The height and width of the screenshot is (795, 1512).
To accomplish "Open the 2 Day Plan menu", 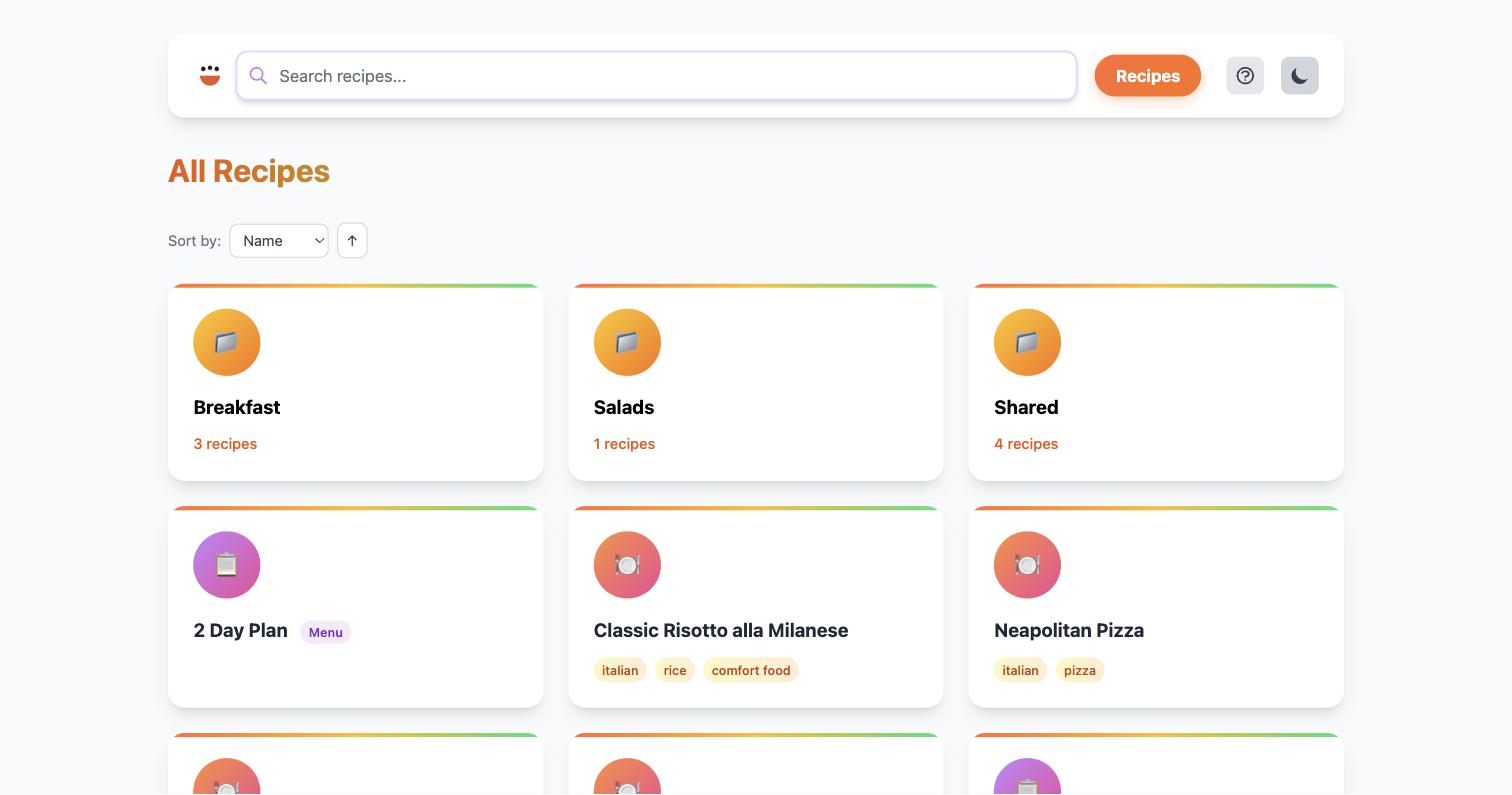I will point(240,630).
